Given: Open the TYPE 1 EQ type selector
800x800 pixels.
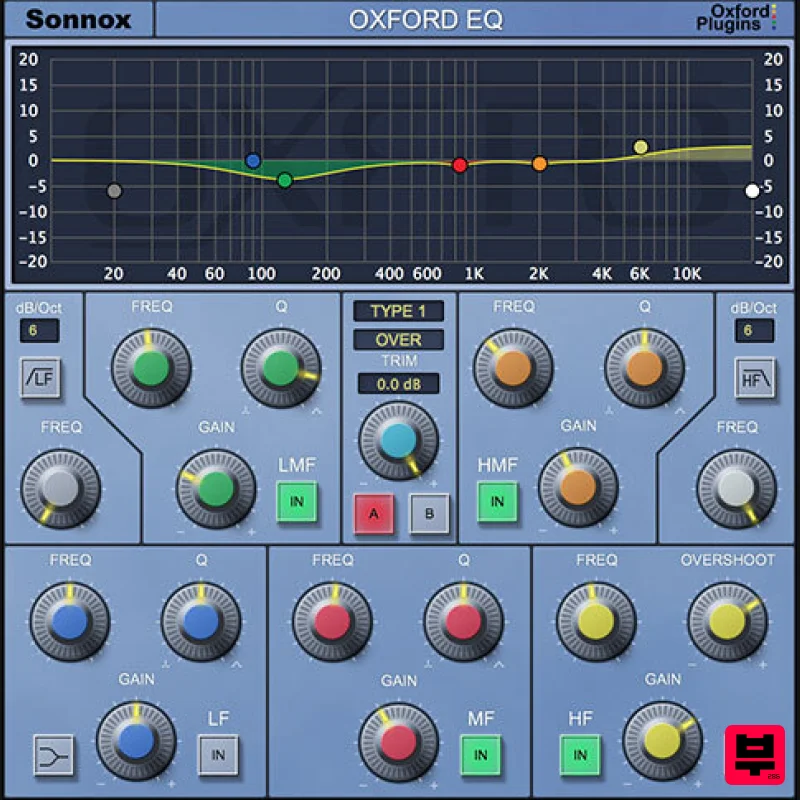Looking at the screenshot, I should pyautogui.click(x=397, y=311).
